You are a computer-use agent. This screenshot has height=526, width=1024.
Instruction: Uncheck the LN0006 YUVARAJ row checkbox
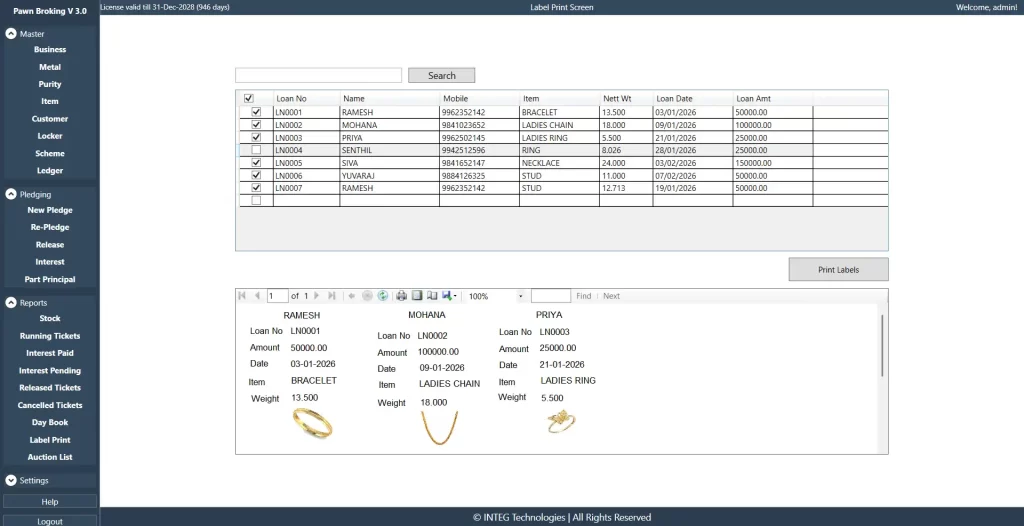click(256, 175)
